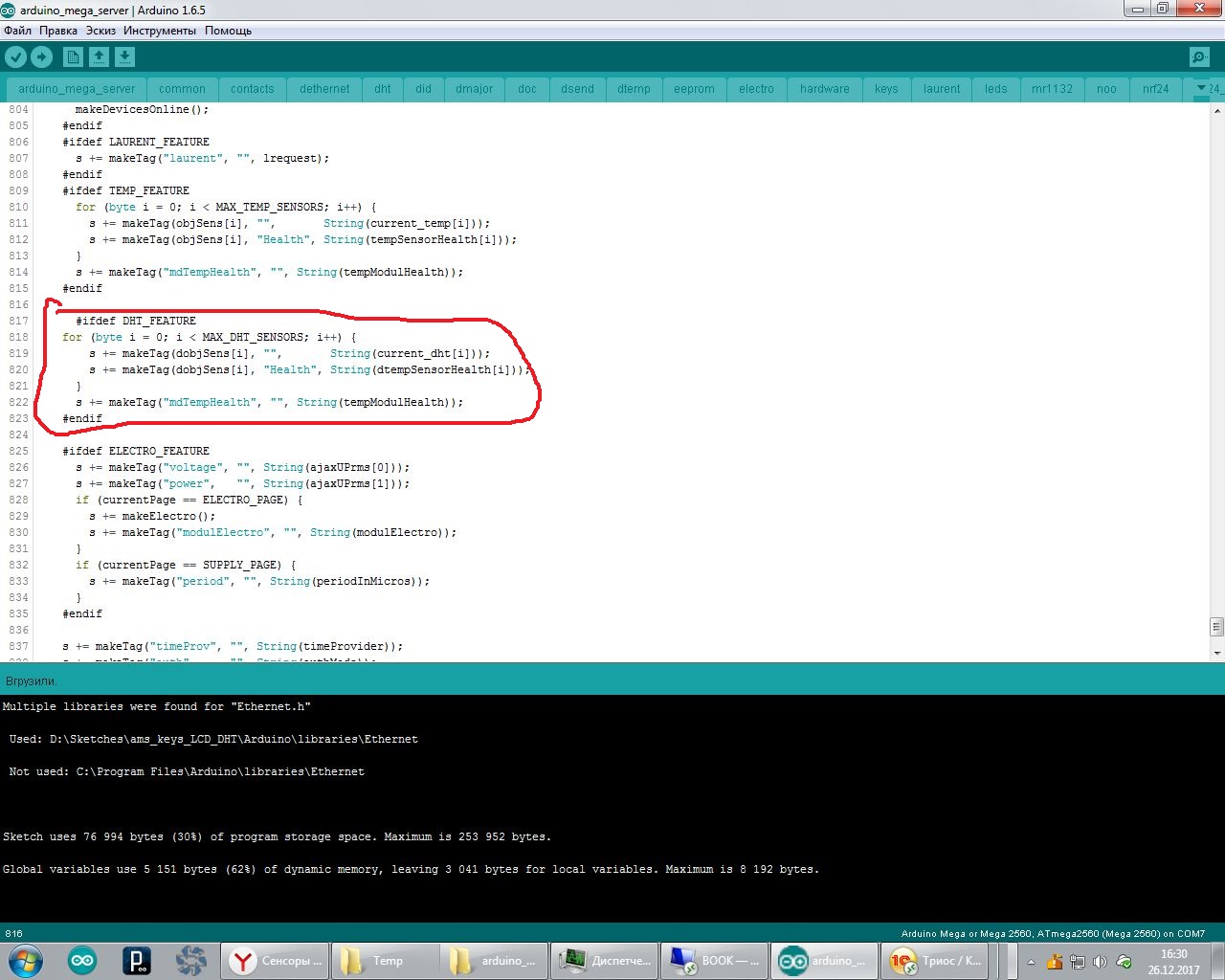This screenshot has height=980, width=1225.
Task: Switch to the nrf24 tab
Action: pos(1156,89)
